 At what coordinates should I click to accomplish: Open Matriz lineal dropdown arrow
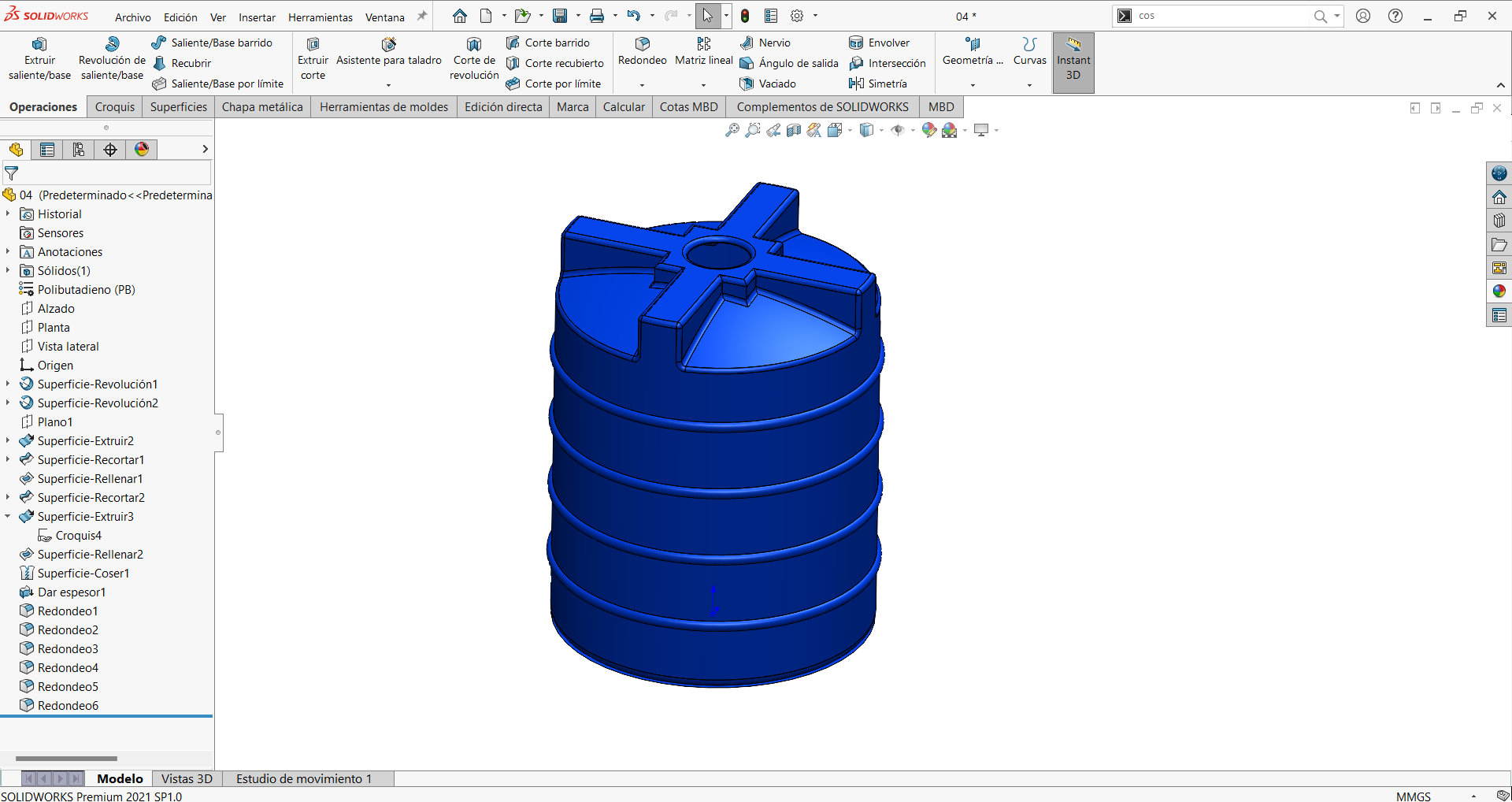pos(703,85)
